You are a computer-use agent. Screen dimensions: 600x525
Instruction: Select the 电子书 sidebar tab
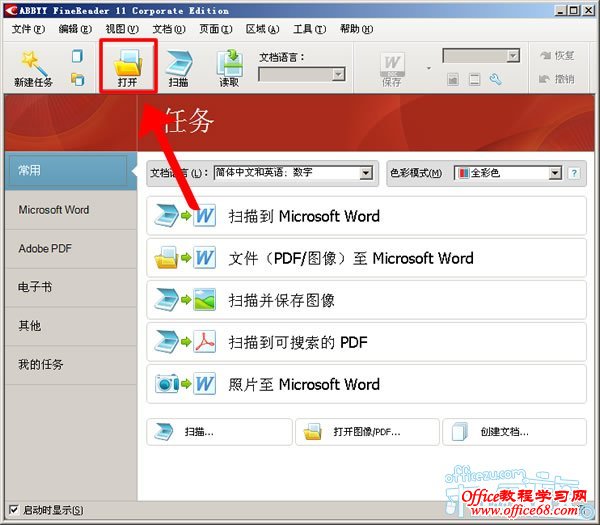[x=71, y=287]
